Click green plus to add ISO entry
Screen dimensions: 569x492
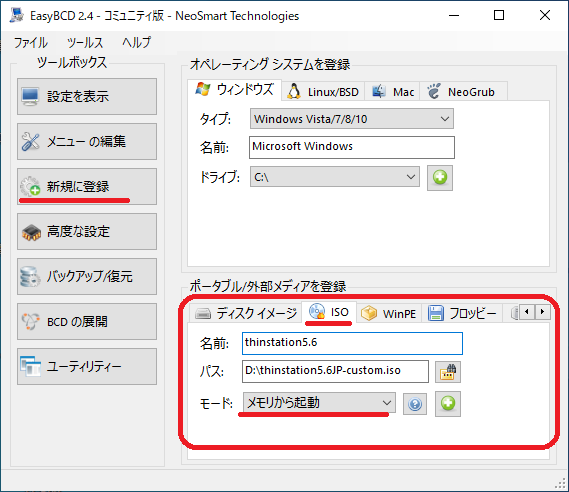point(448,403)
